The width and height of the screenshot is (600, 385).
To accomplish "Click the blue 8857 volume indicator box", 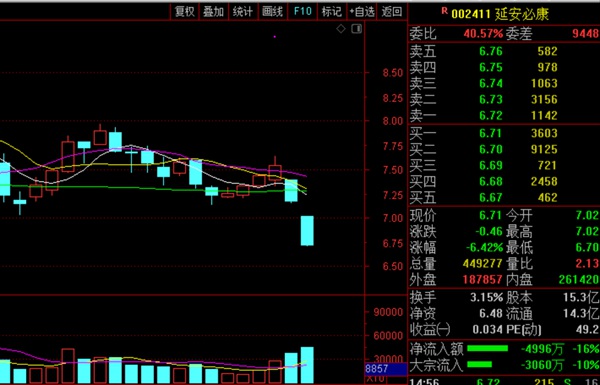I will 386,369.
